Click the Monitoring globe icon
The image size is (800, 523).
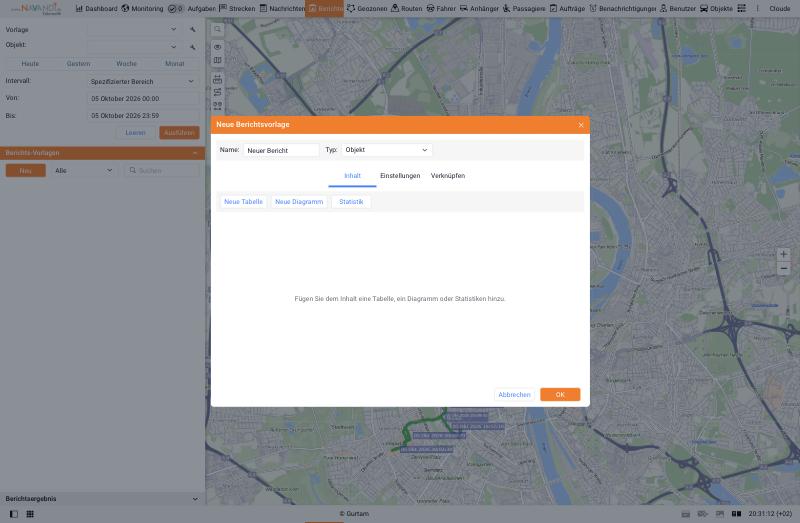pyautogui.click(x=125, y=9)
